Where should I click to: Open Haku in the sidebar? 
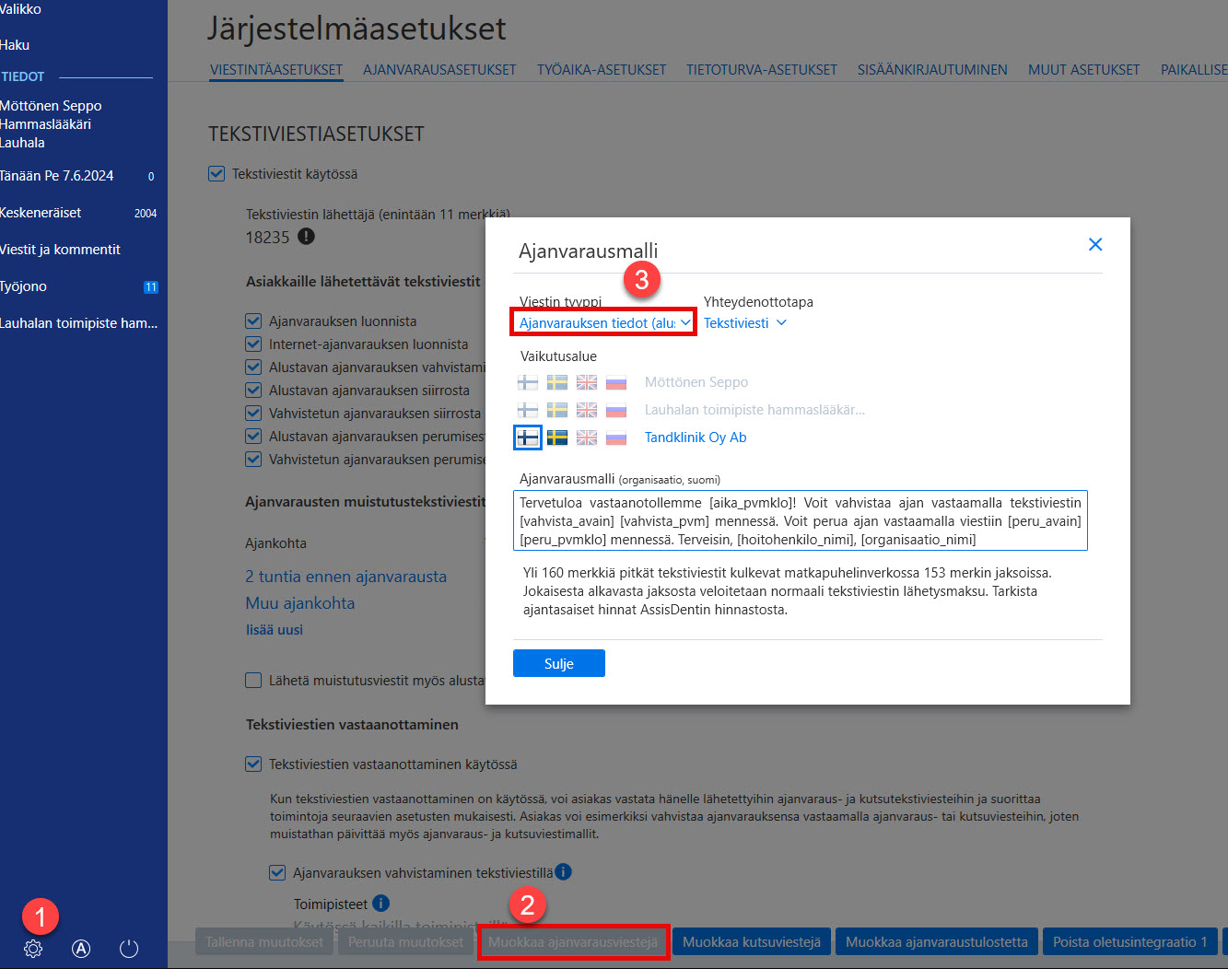pyautogui.click(x=15, y=44)
